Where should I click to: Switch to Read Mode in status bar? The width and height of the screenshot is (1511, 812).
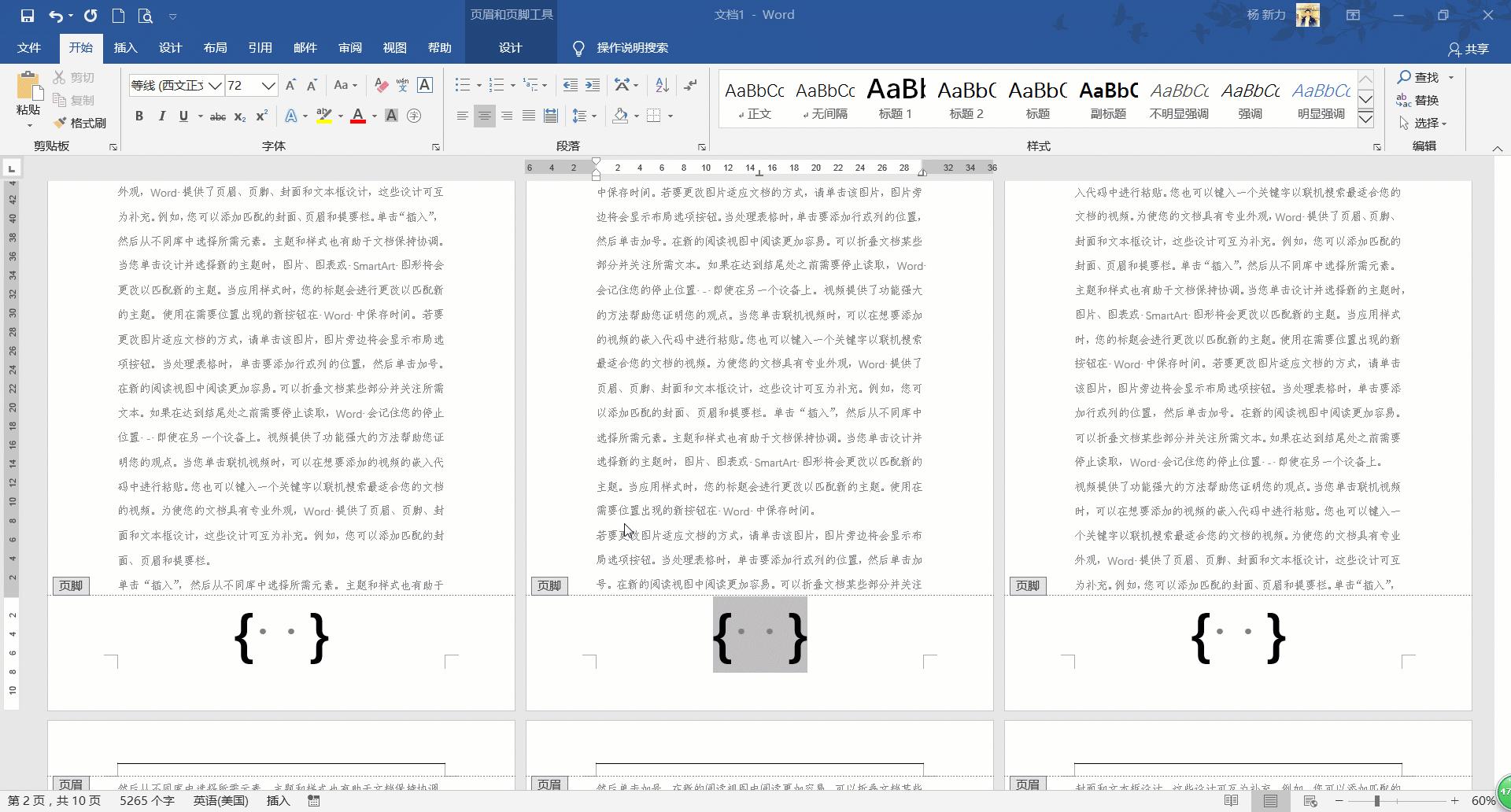(1232, 800)
